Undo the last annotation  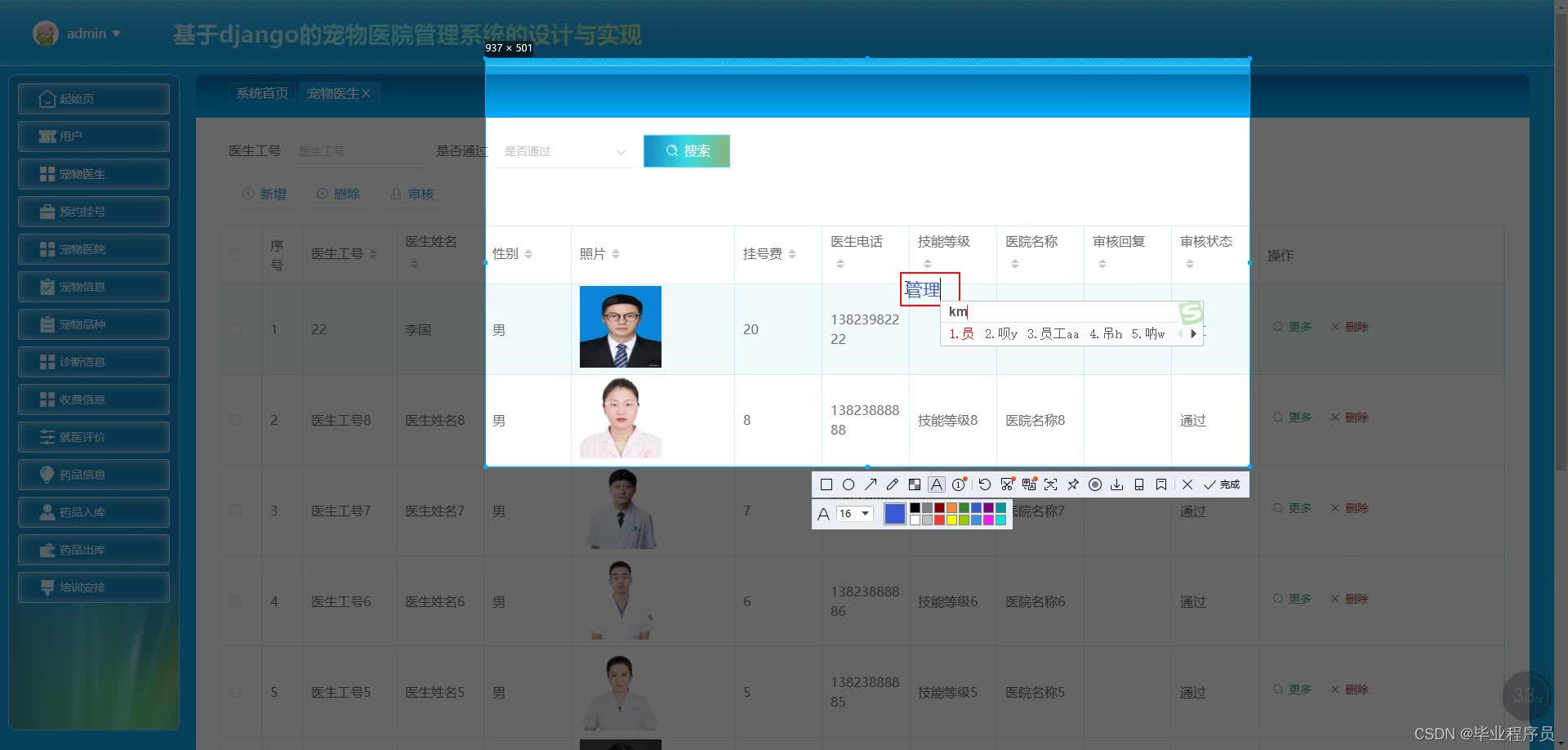[985, 484]
